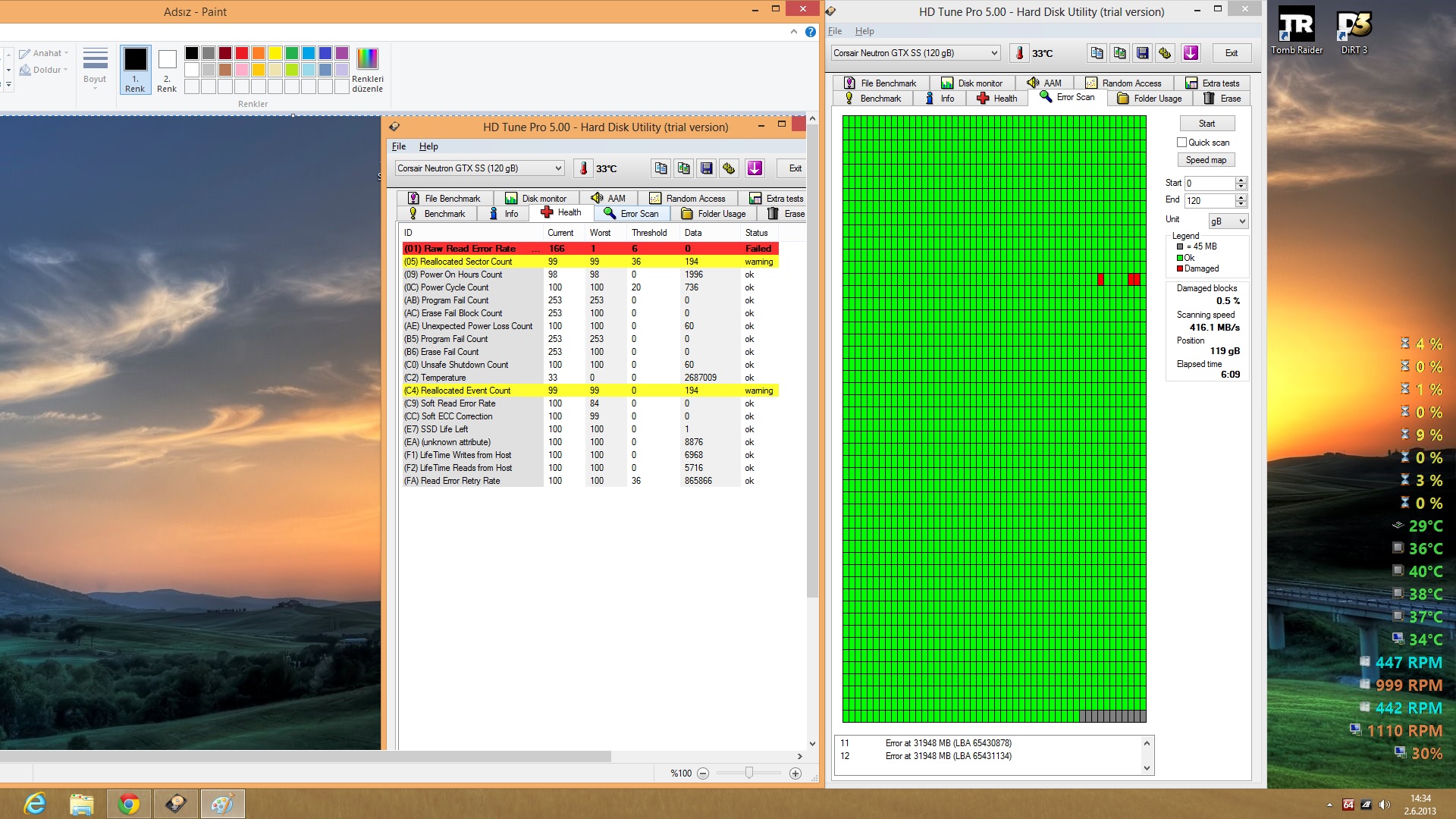Open Chrome from the taskbar
Viewport: 1456px width, 819px height.
(x=129, y=803)
